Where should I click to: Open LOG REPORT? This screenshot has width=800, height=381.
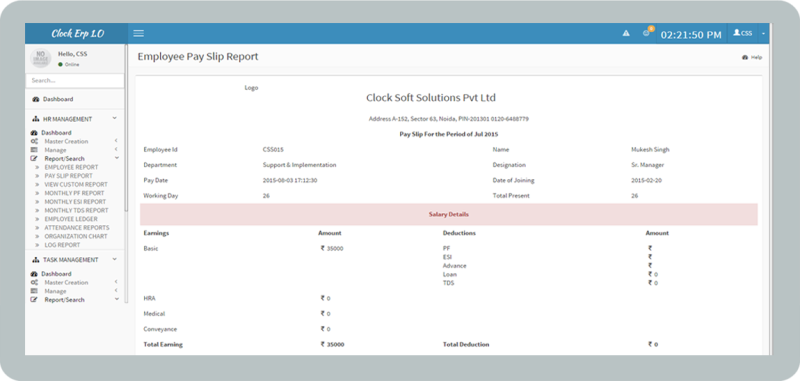point(62,245)
